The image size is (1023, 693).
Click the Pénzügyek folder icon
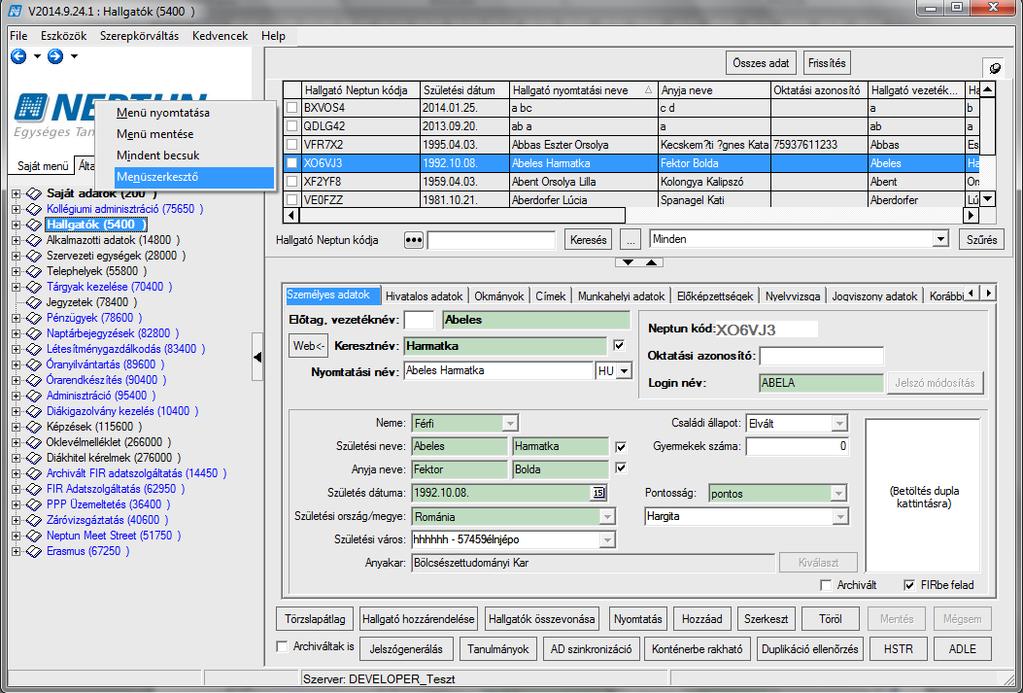click(x=34, y=318)
